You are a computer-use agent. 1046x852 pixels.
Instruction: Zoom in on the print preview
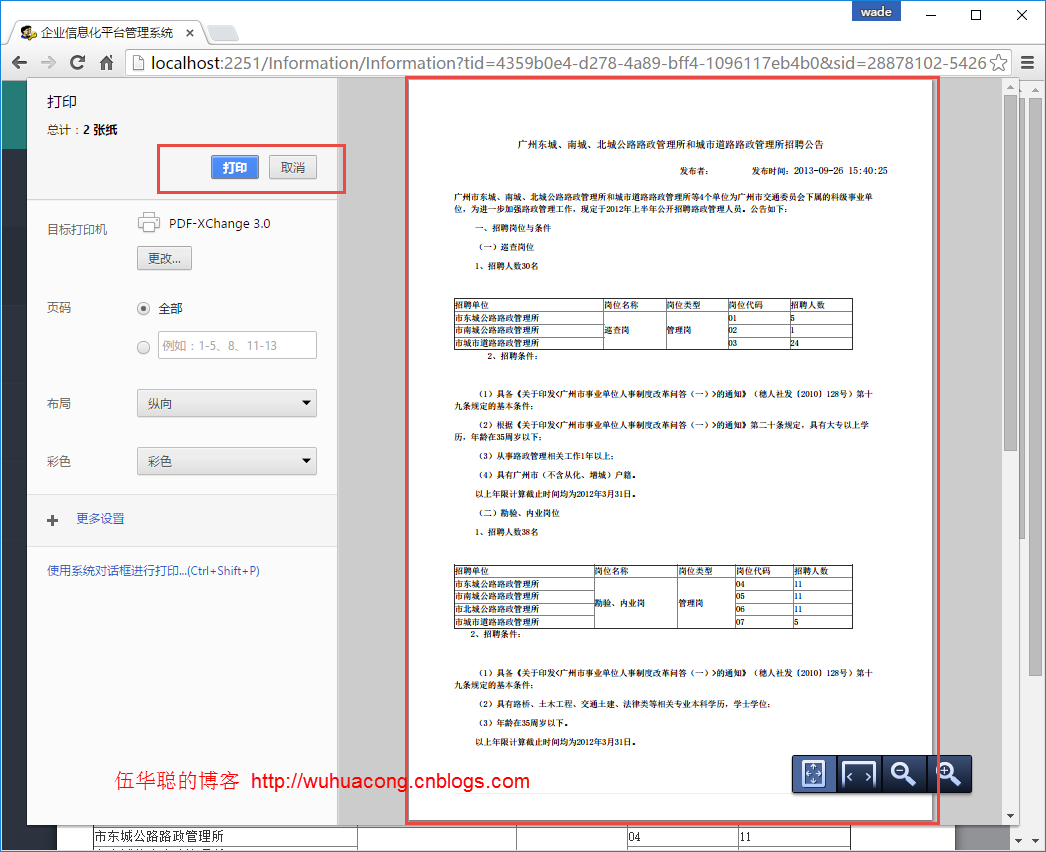pos(949,774)
